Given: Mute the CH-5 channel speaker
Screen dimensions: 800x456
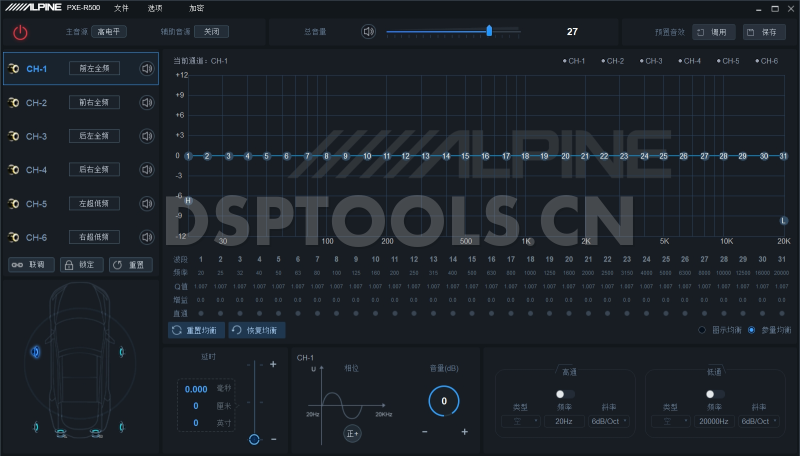Looking at the screenshot, I should click(x=147, y=204).
